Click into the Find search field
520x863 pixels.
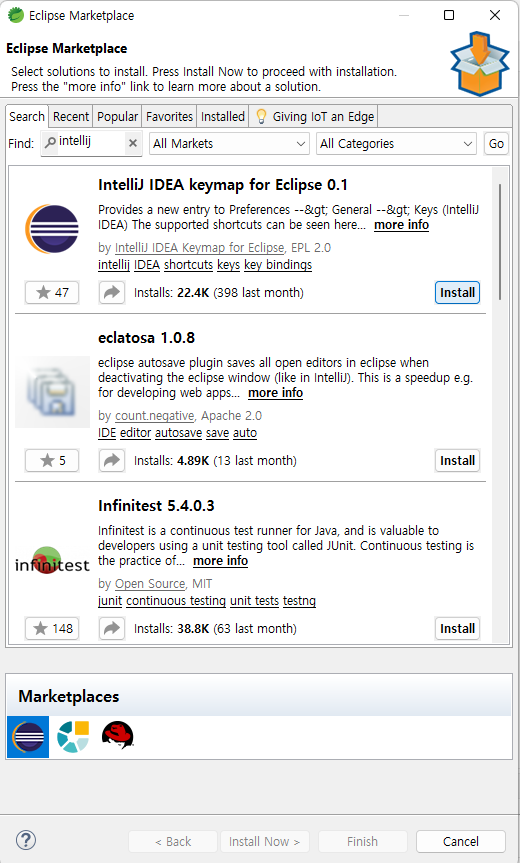pyautogui.click(x=91, y=143)
